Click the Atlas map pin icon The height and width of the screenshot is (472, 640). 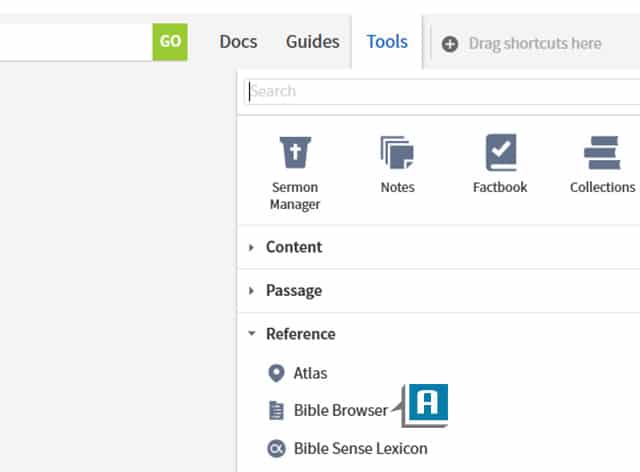tap(277, 373)
